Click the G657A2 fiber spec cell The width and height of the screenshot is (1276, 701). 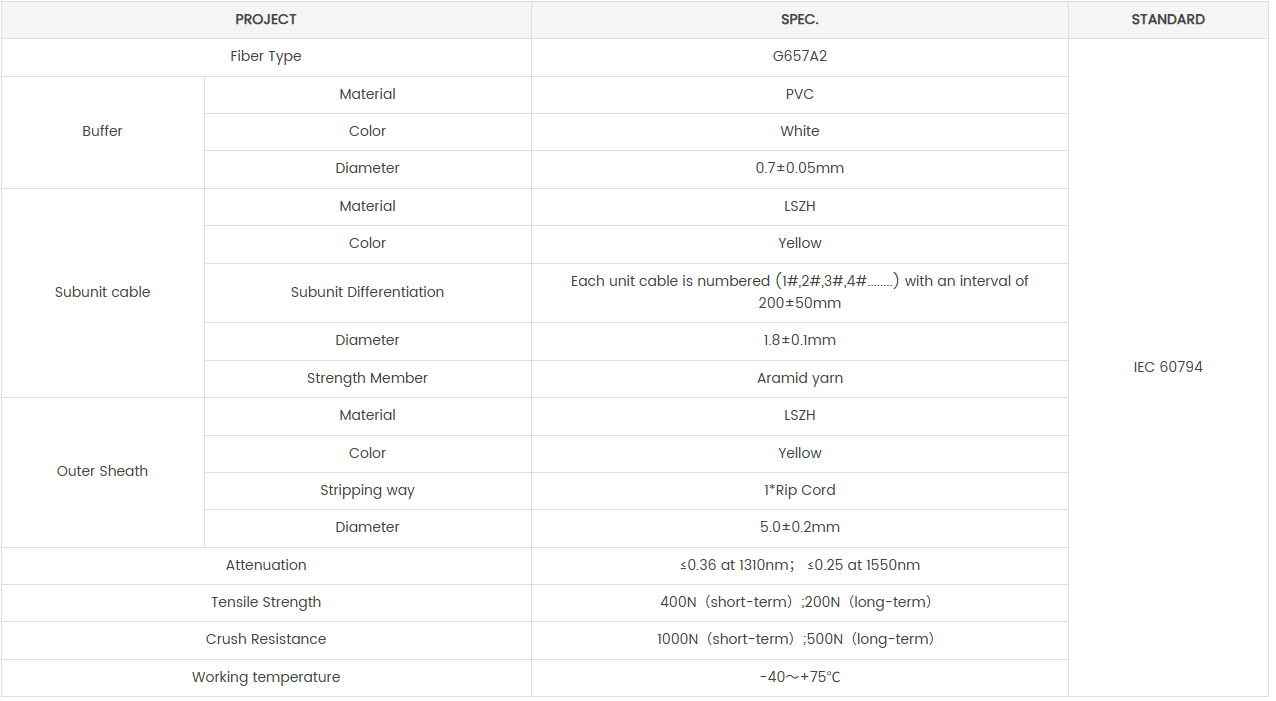pyautogui.click(x=799, y=56)
